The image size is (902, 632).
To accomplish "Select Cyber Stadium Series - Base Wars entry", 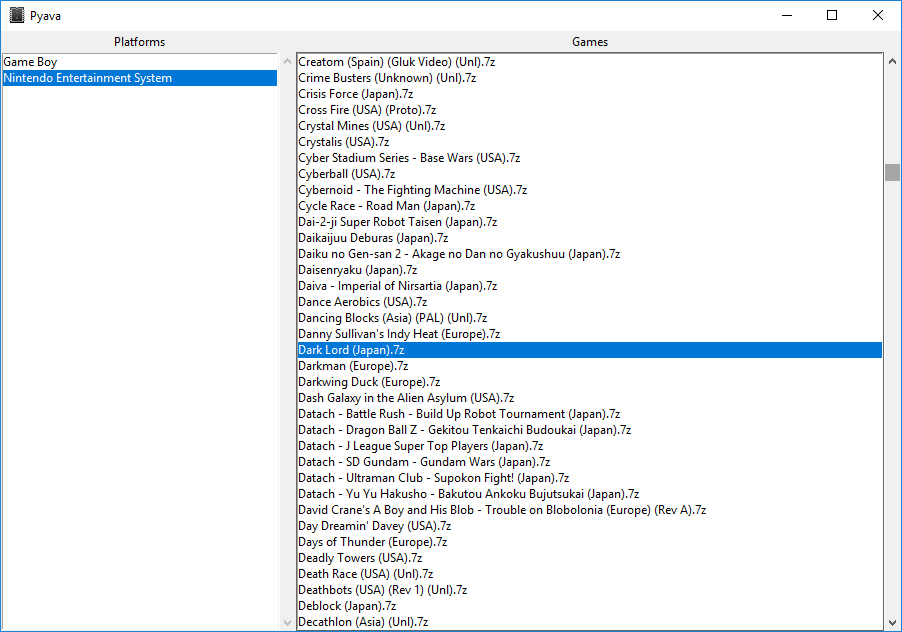I will click(x=590, y=158).
